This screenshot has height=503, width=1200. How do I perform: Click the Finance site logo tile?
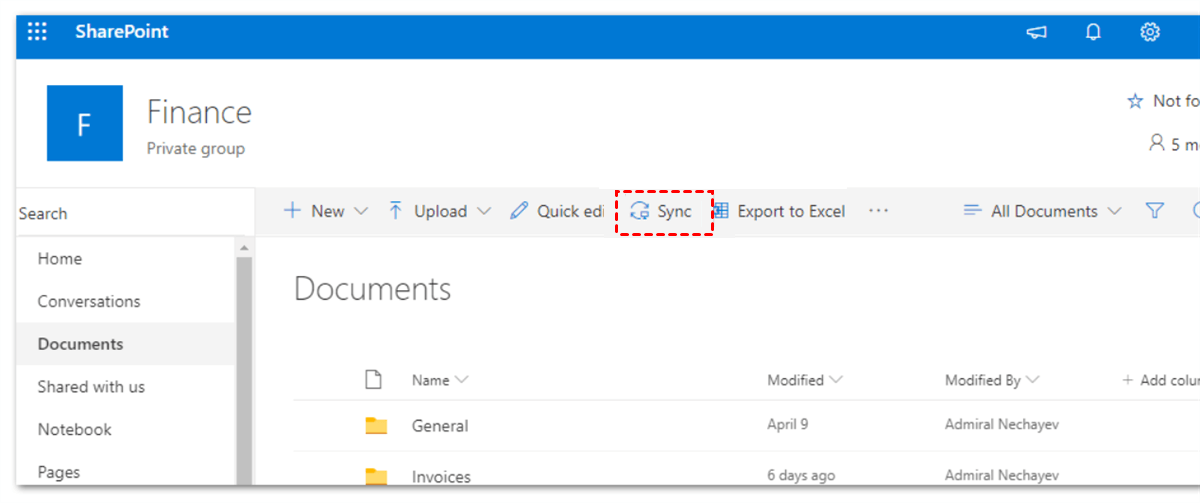pos(85,123)
